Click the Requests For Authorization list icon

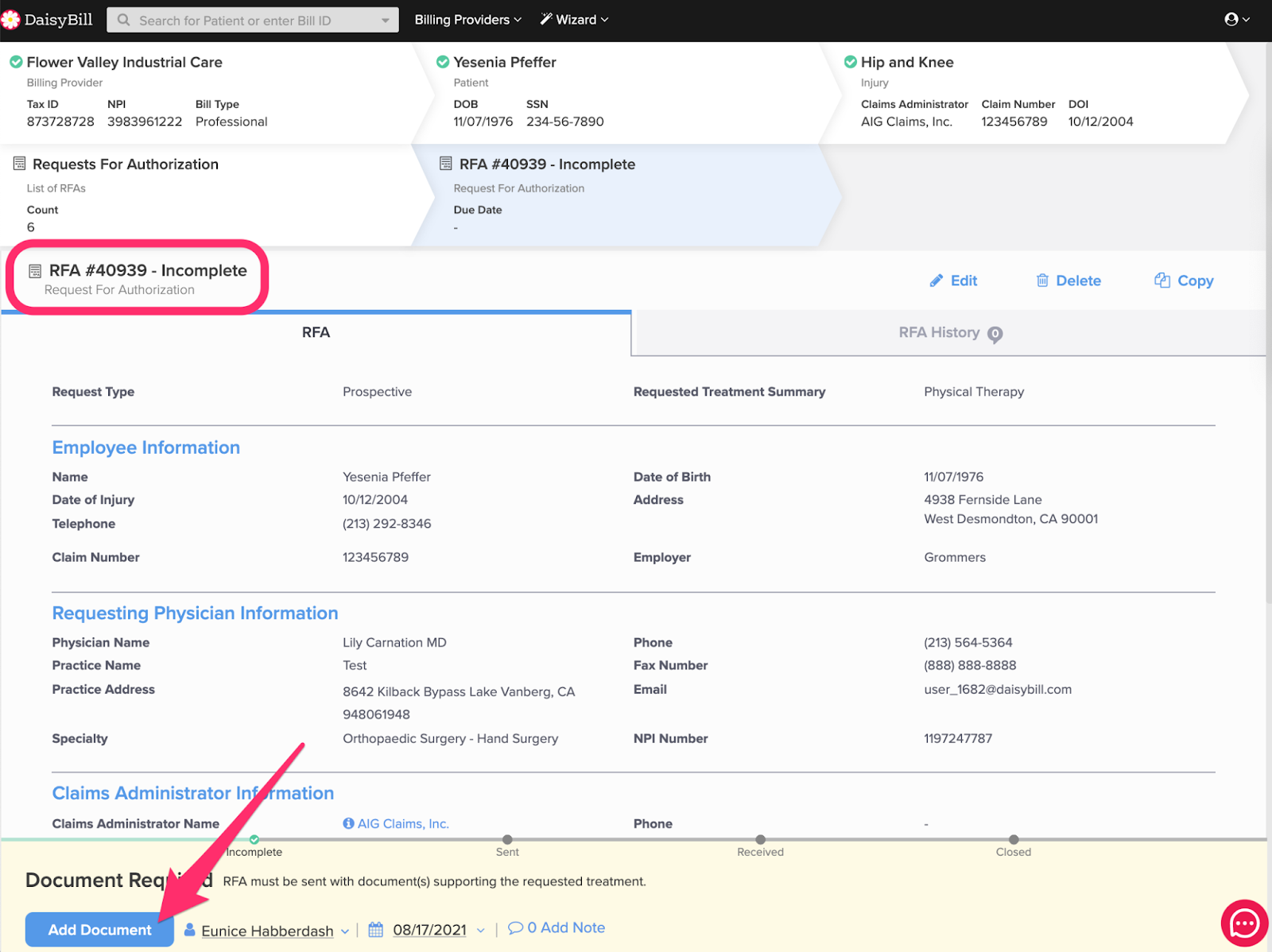click(20, 164)
